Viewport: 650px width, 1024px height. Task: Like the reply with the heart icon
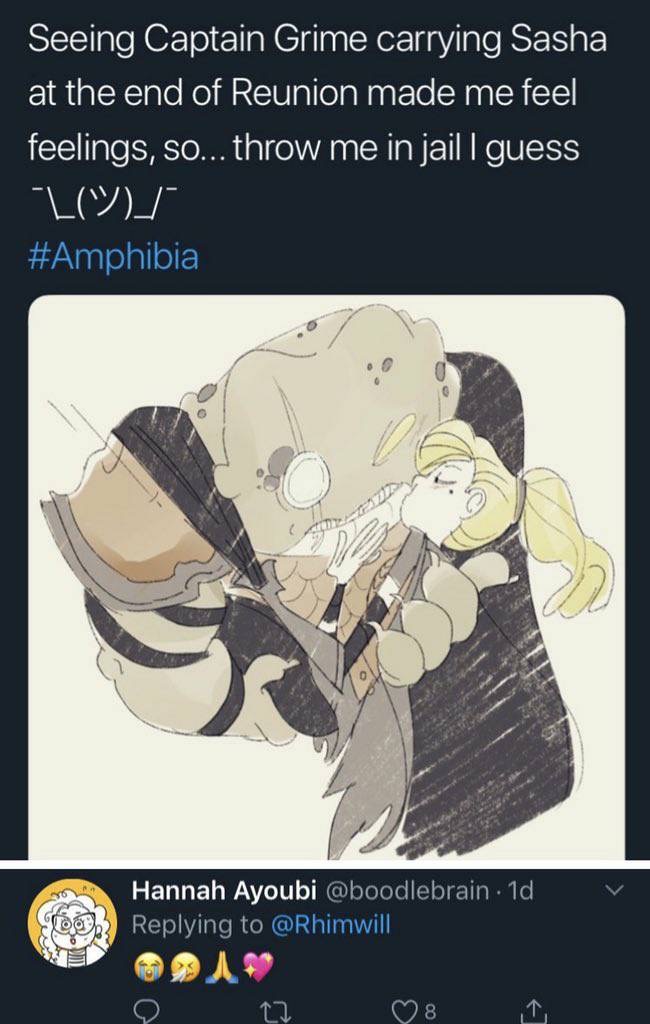click(404, 1012)
